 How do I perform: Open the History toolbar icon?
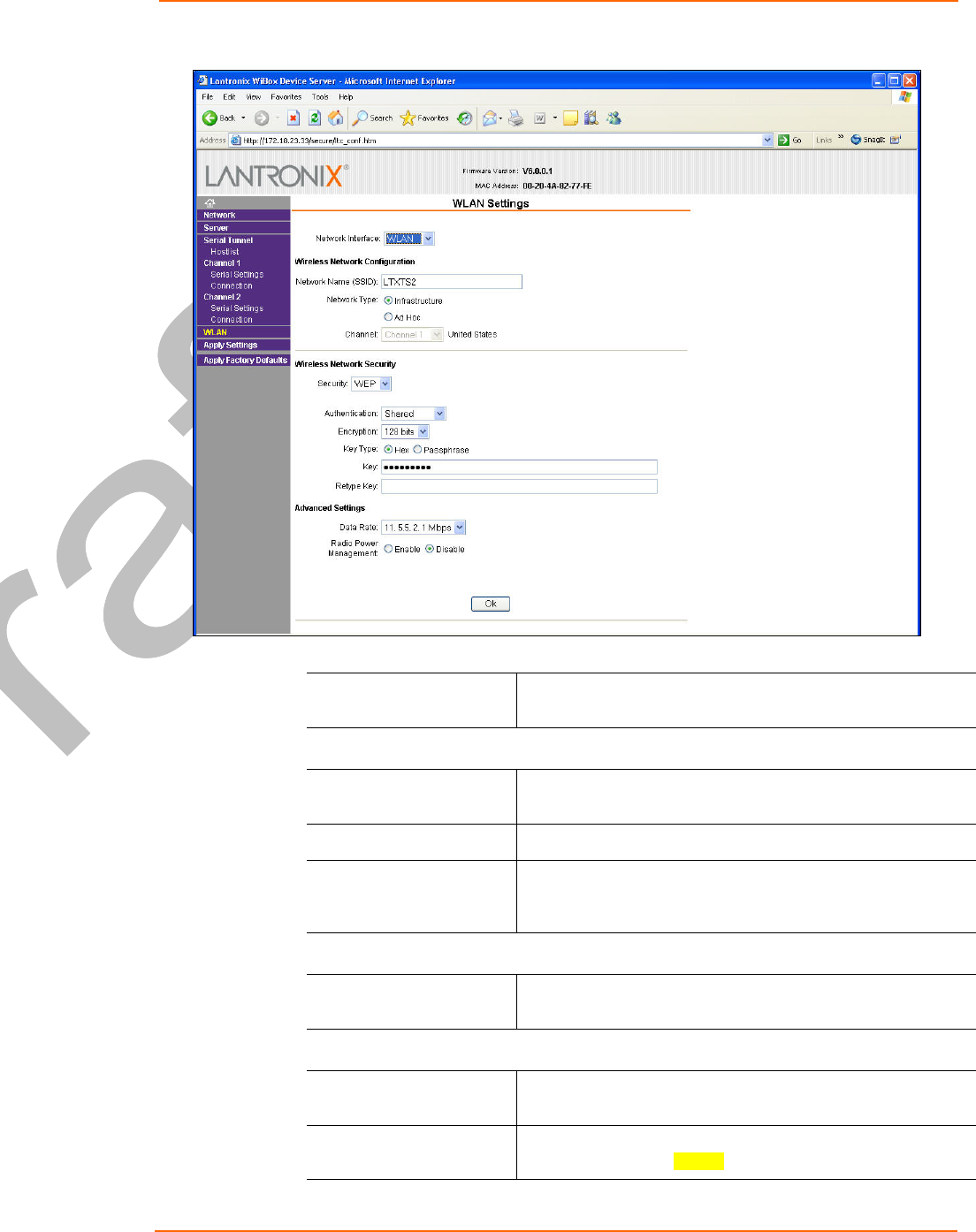pyautogui.click(x=464, y=118)
